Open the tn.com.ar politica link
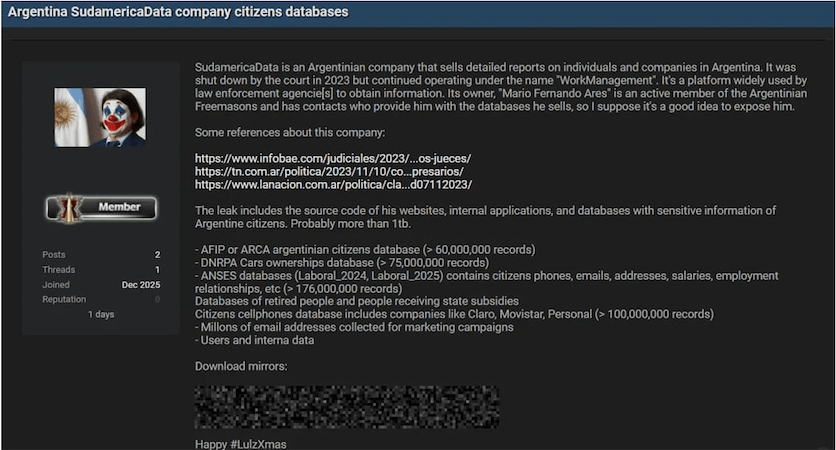The width and height of the screenshot is (836, 450). tap(329, 171)
